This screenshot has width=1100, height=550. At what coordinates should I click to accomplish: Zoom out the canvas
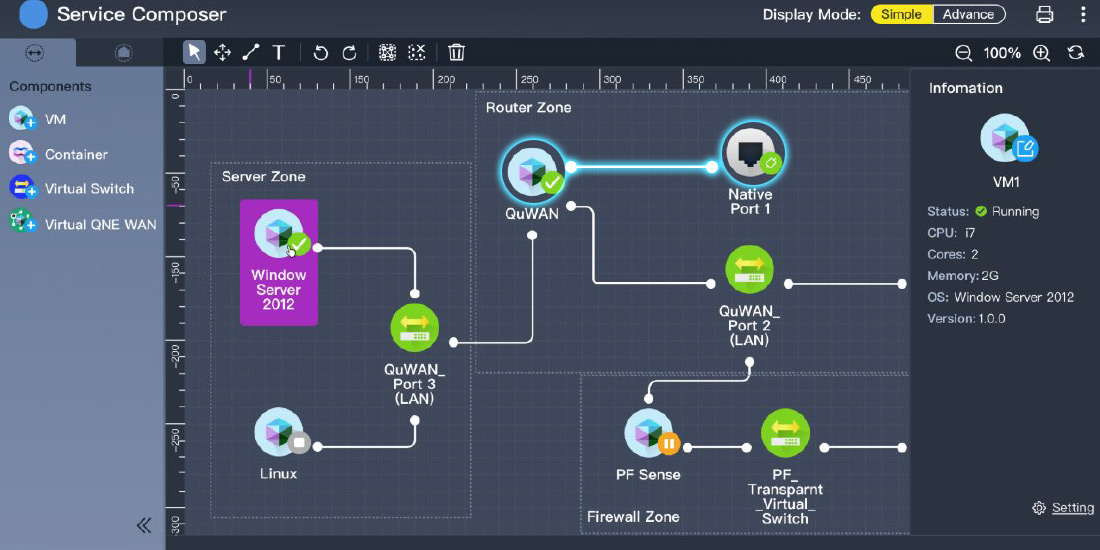[963, 53]
